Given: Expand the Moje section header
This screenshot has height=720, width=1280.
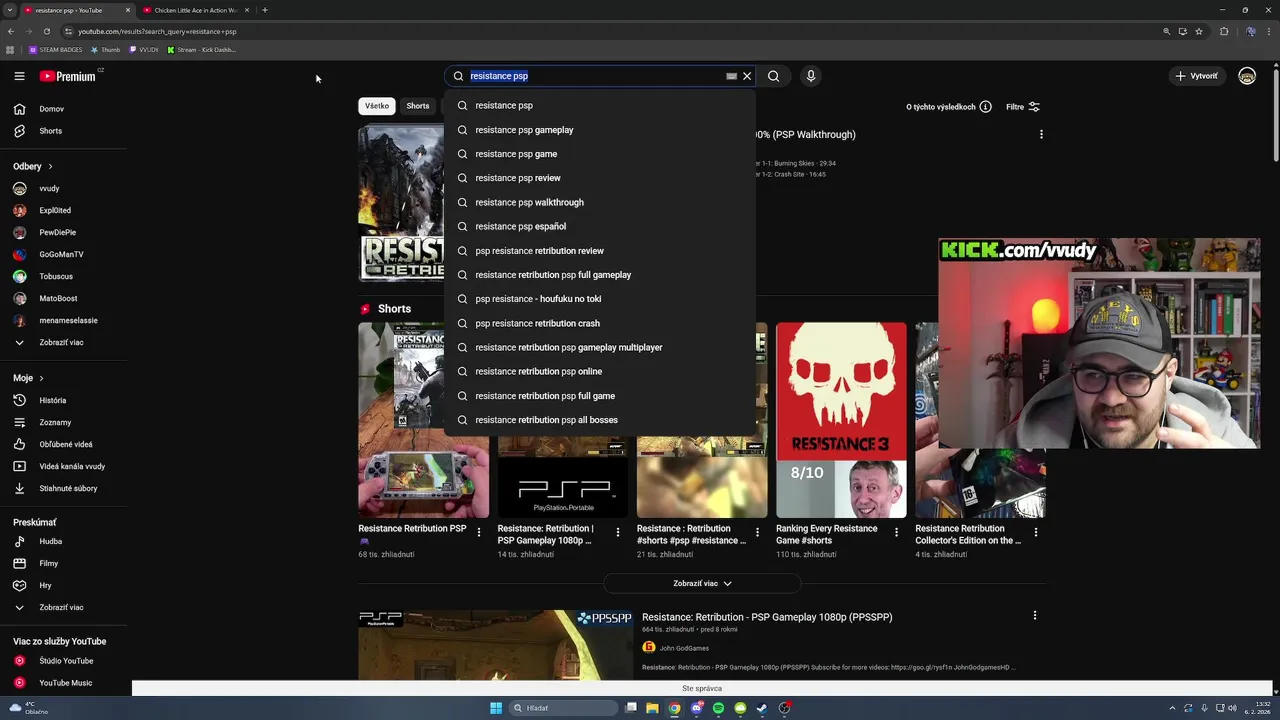Looking at the screenshot, I should tap(28, 378).
